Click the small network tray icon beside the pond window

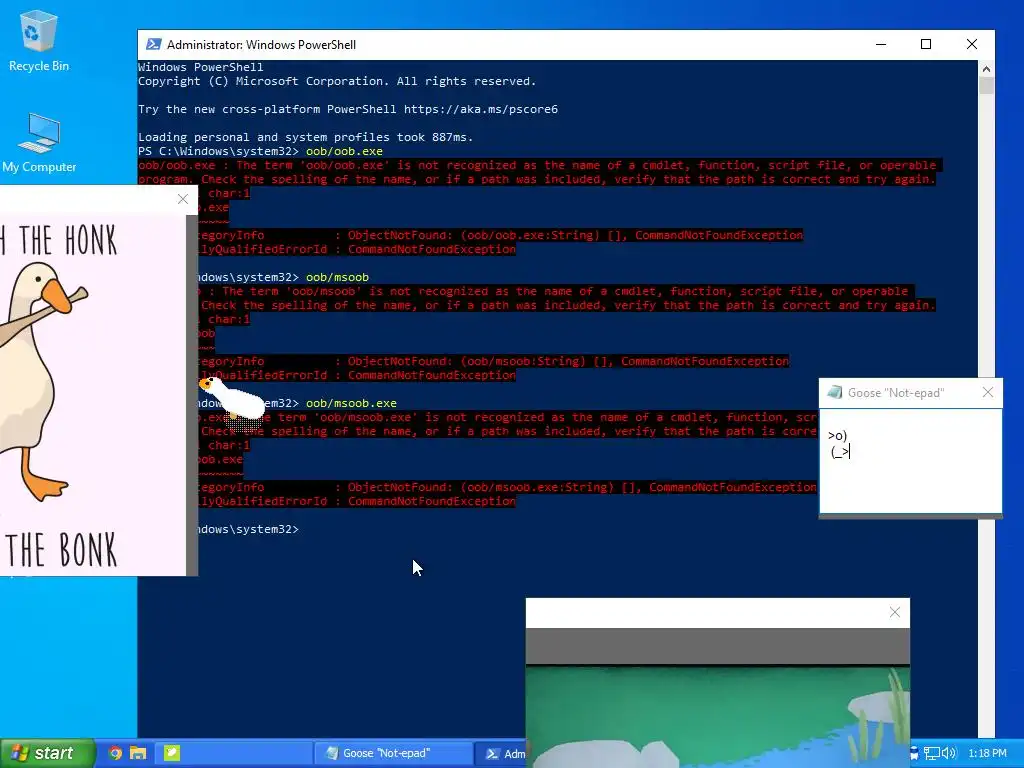click(x=914, y=753)
